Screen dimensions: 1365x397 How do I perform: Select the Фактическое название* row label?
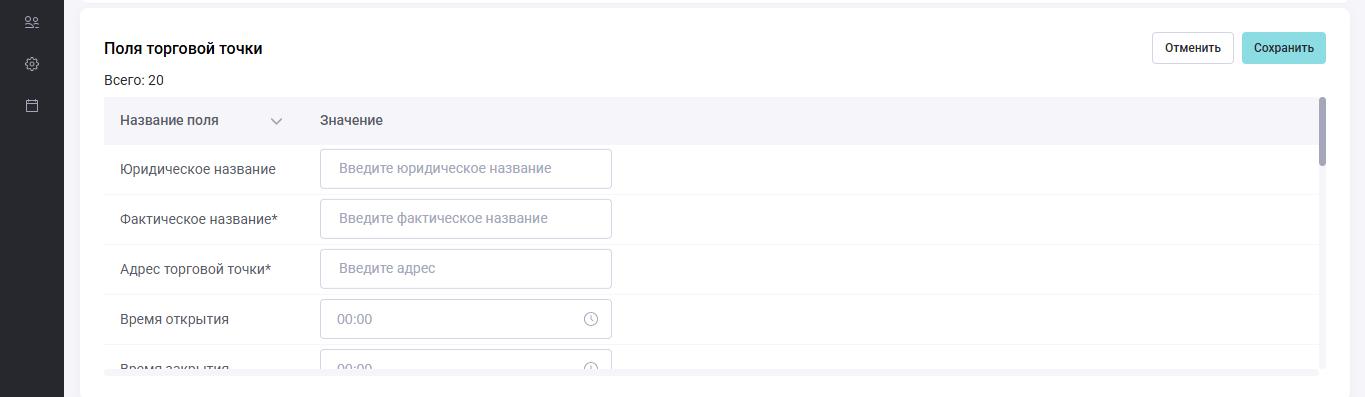click(199, 219)
